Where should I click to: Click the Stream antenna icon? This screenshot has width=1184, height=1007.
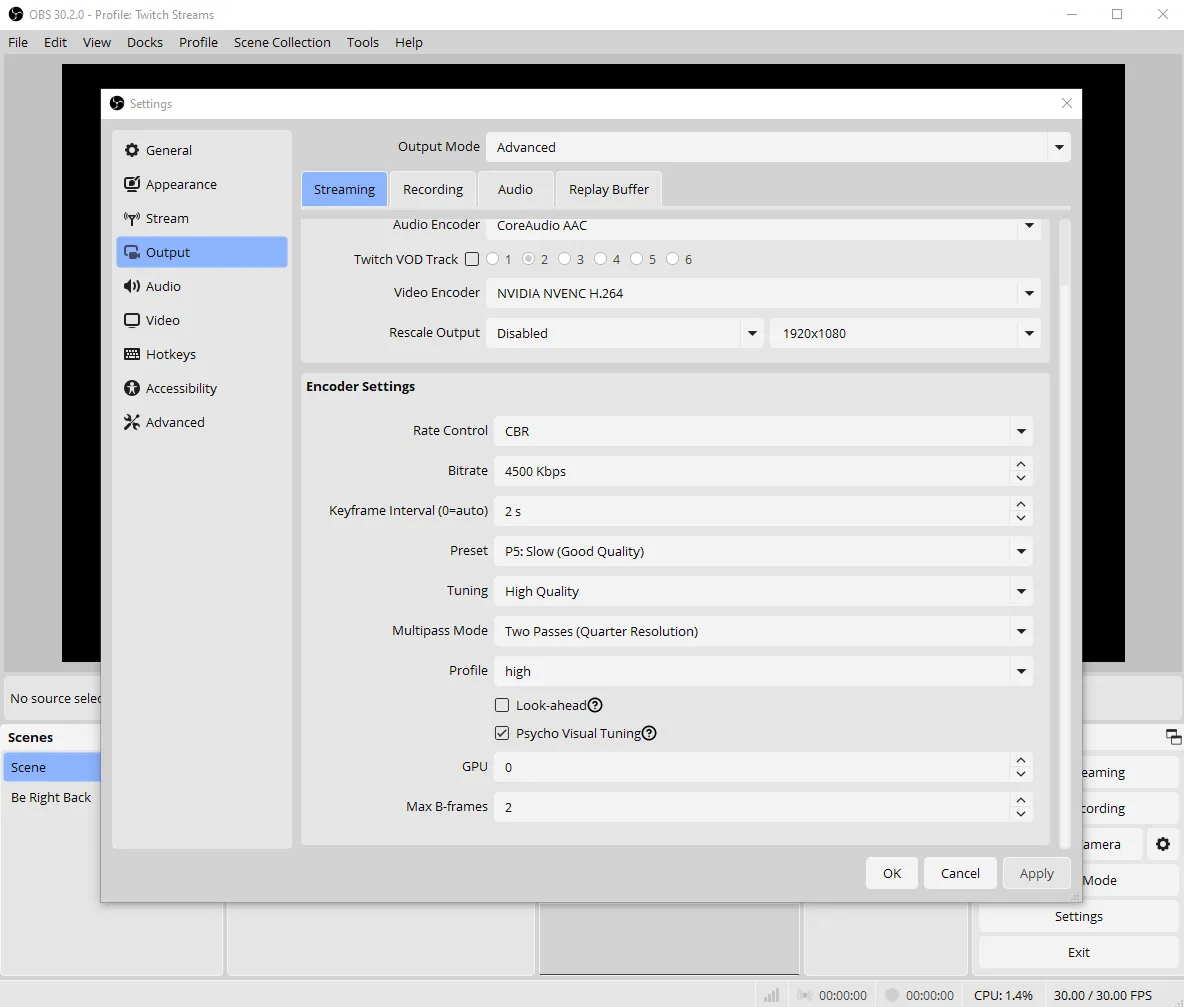click(132, 218)
